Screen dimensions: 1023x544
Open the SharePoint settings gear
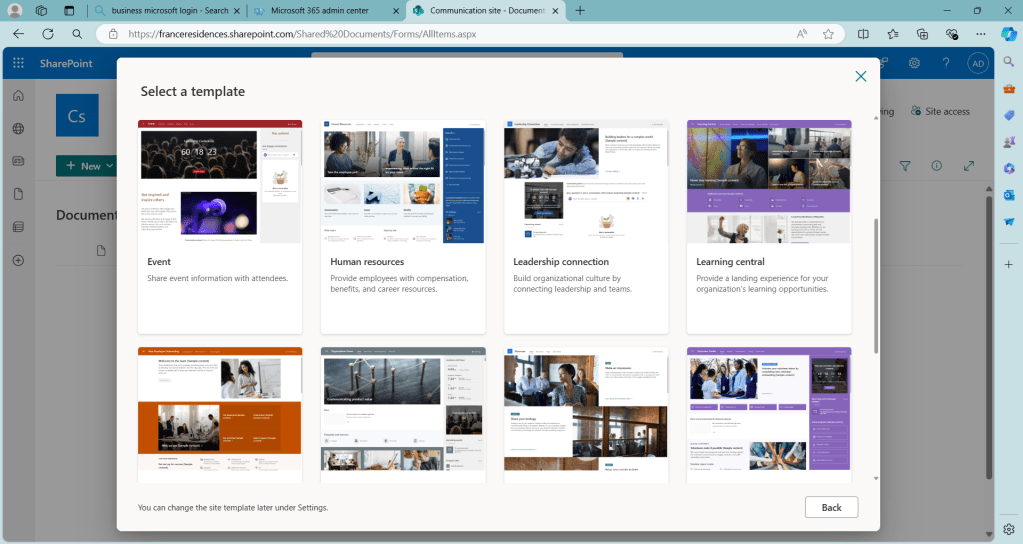pyautogui.click(x=914, y=63)
